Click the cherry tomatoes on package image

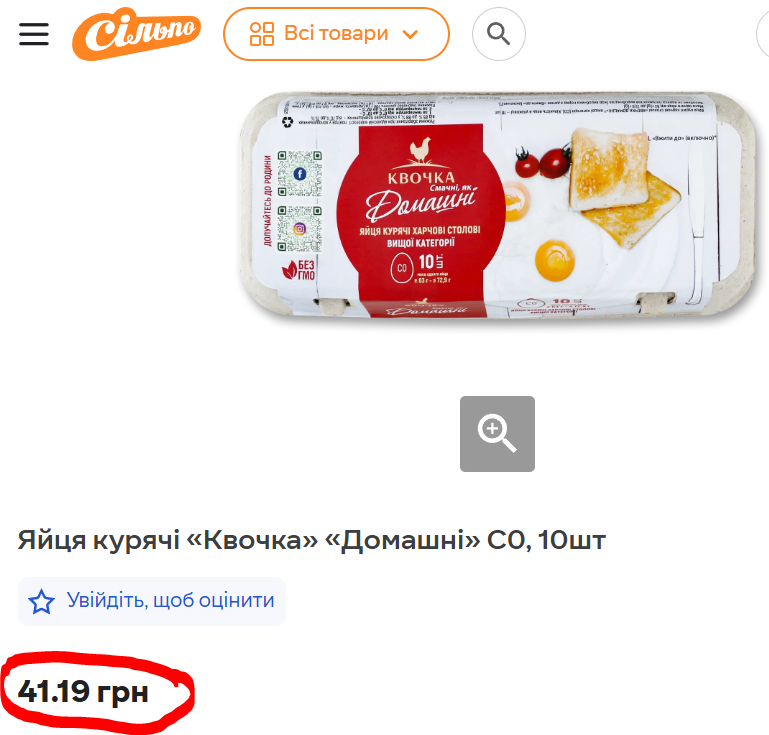click(542, 161)
